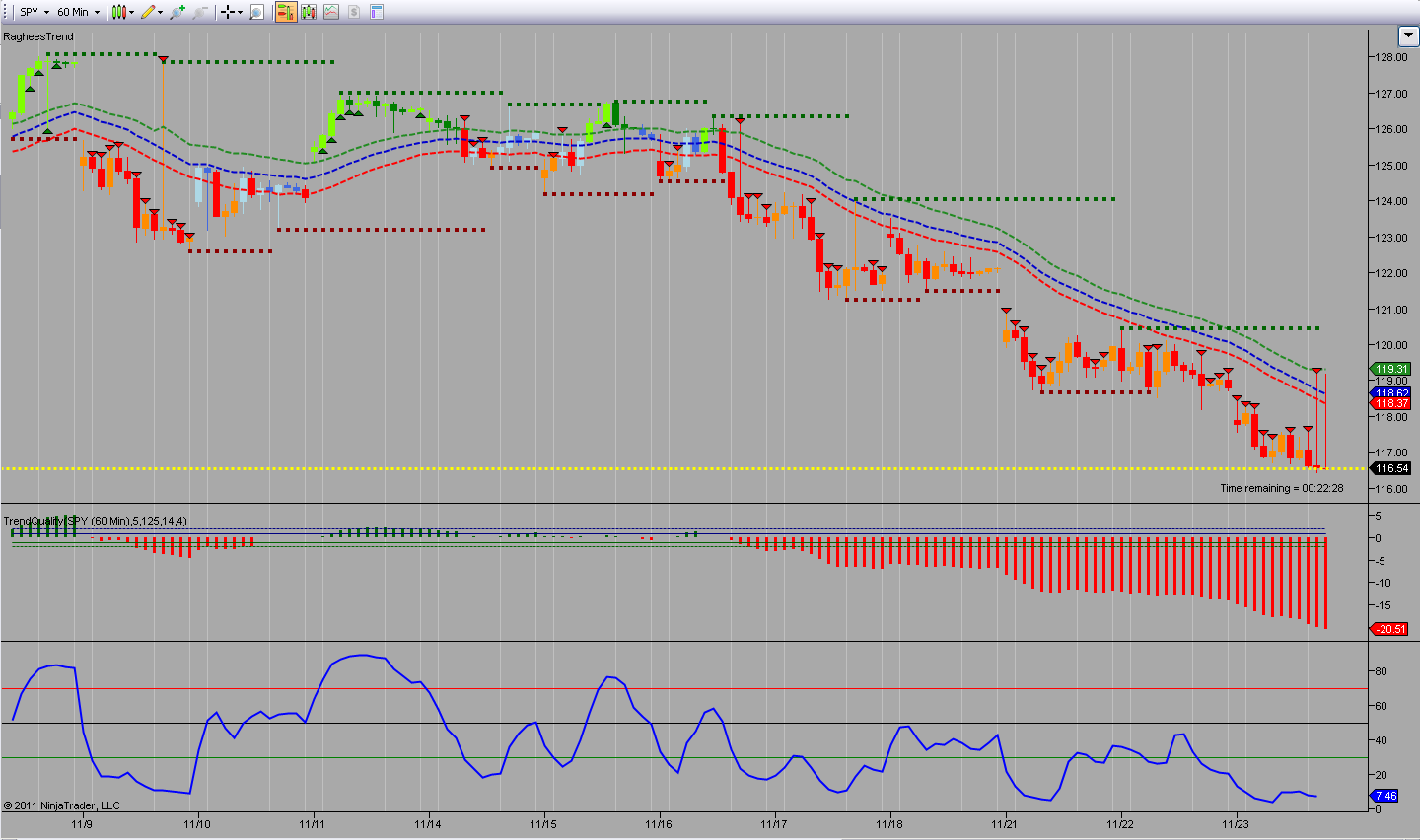This screenshot has height=840, width=1420.
Task: Click the 11/15 date label
Action: [x=543, y=824]
